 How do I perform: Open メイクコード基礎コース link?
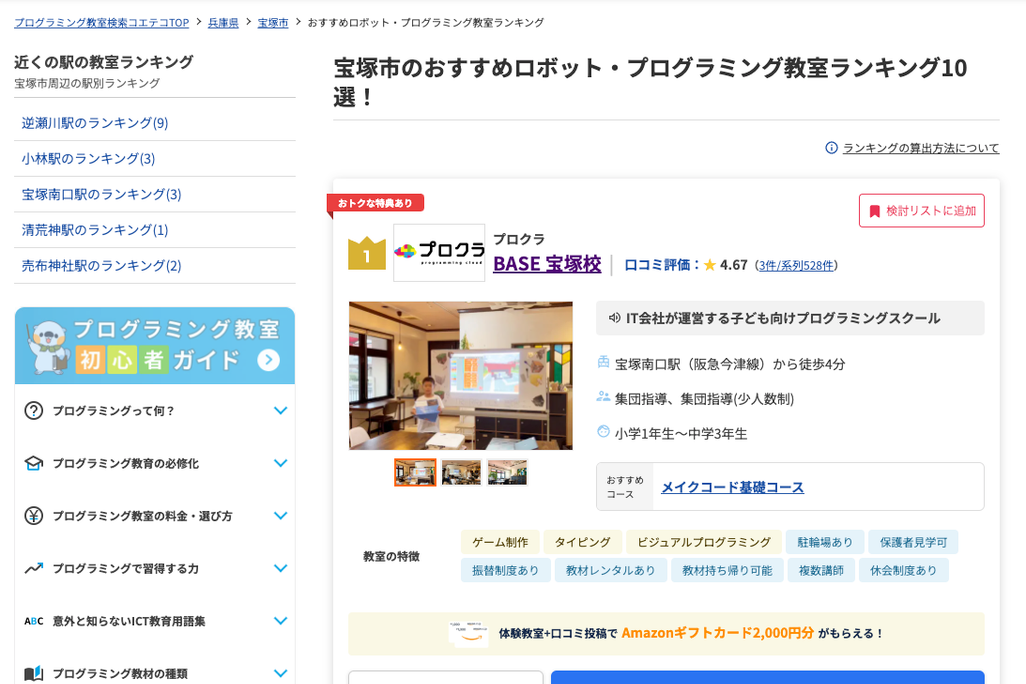[x=732, y=488]
